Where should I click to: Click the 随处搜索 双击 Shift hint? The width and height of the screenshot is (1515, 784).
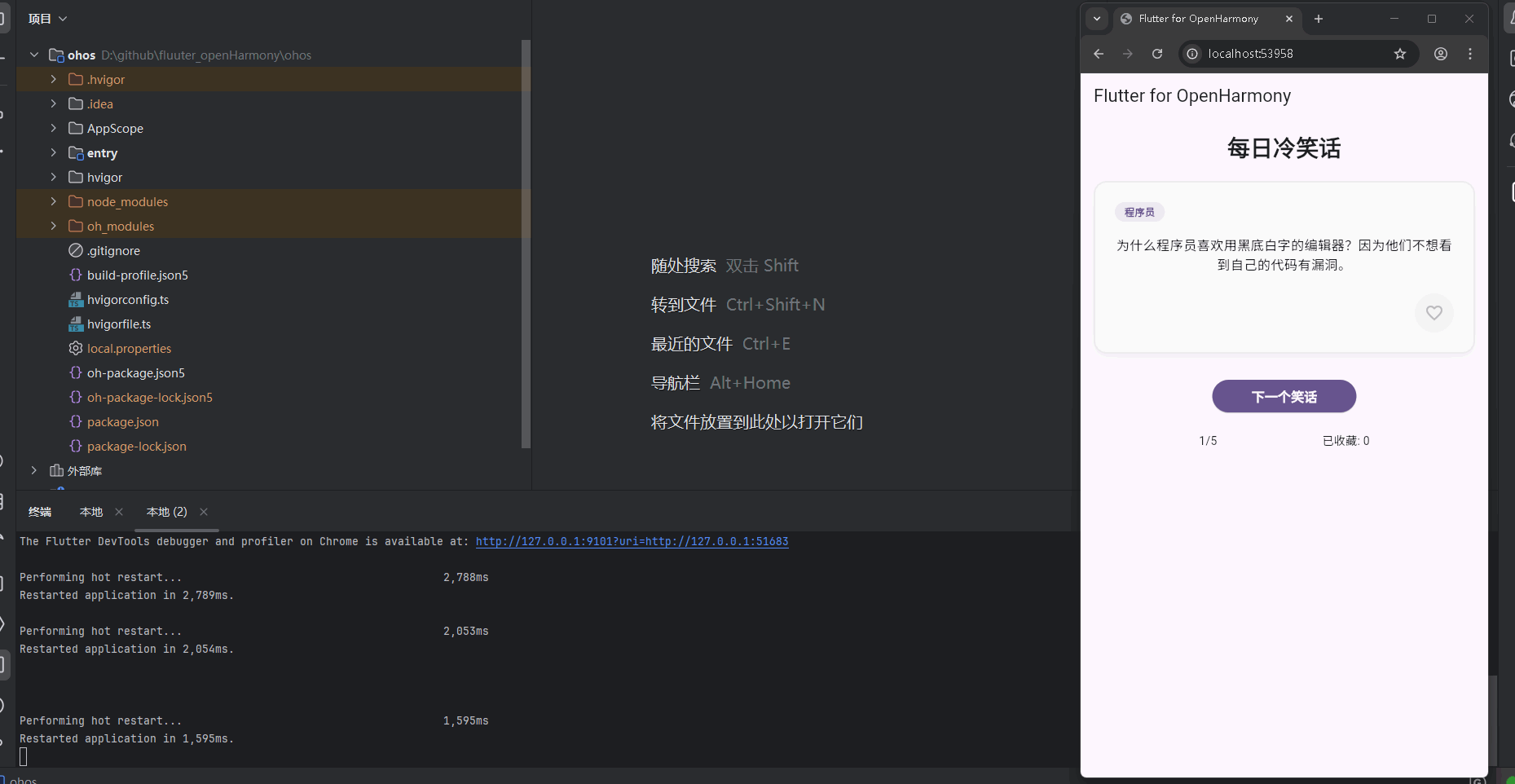click(x=724, y=266)
